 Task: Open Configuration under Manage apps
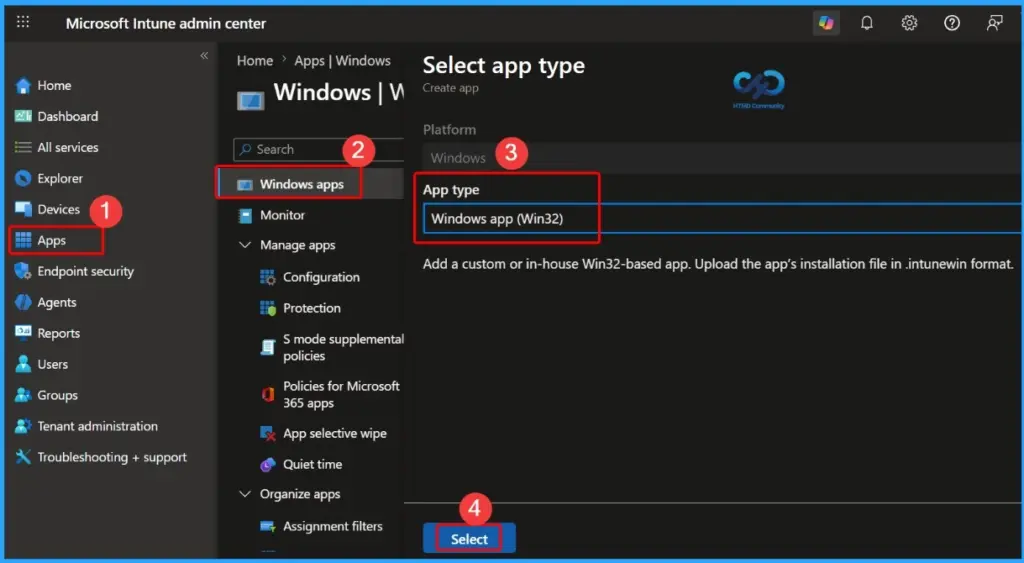click(x=321, y=277)
